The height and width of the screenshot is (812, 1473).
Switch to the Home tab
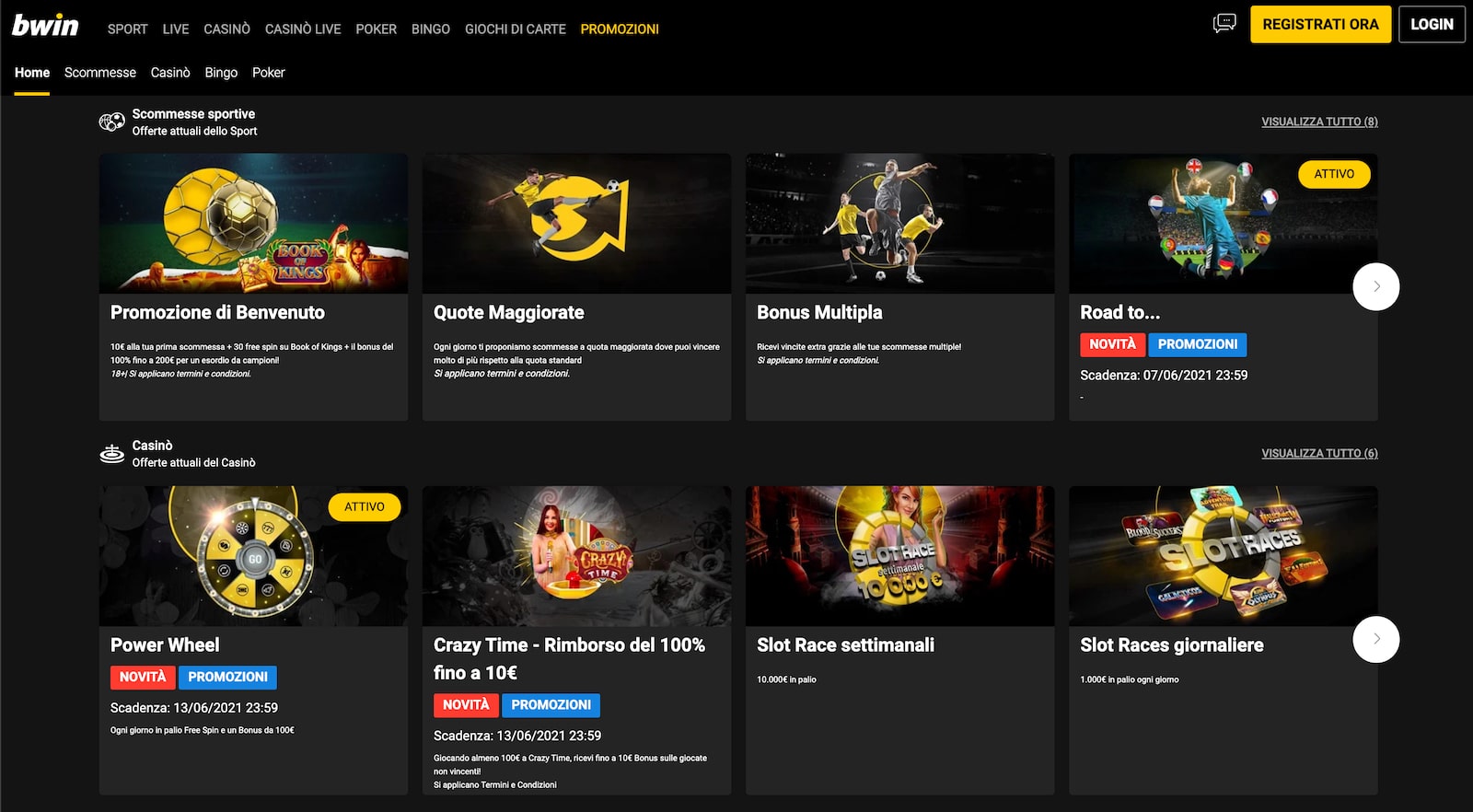click(x=32, y=73)
